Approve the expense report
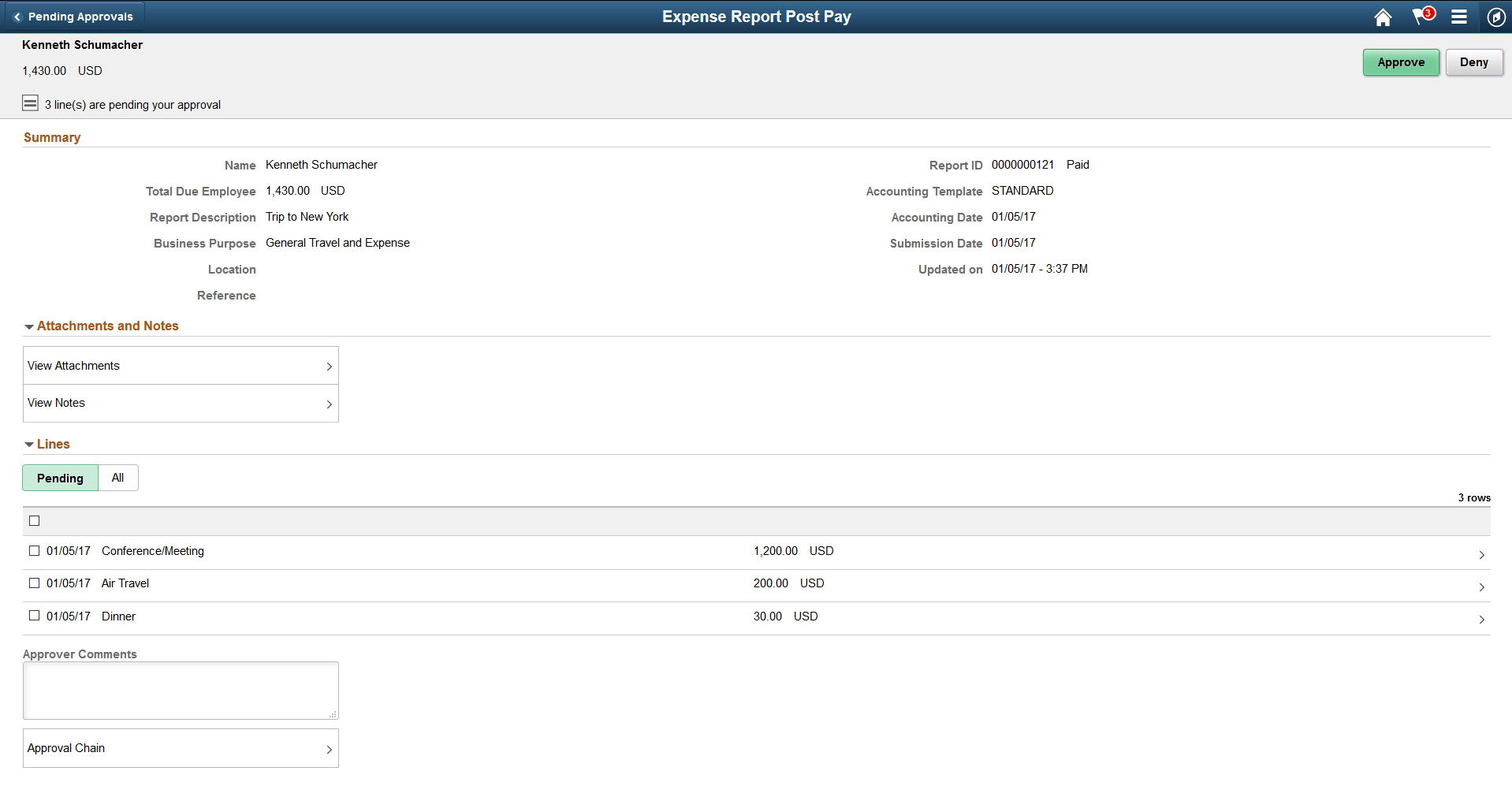 (1401, 61)
